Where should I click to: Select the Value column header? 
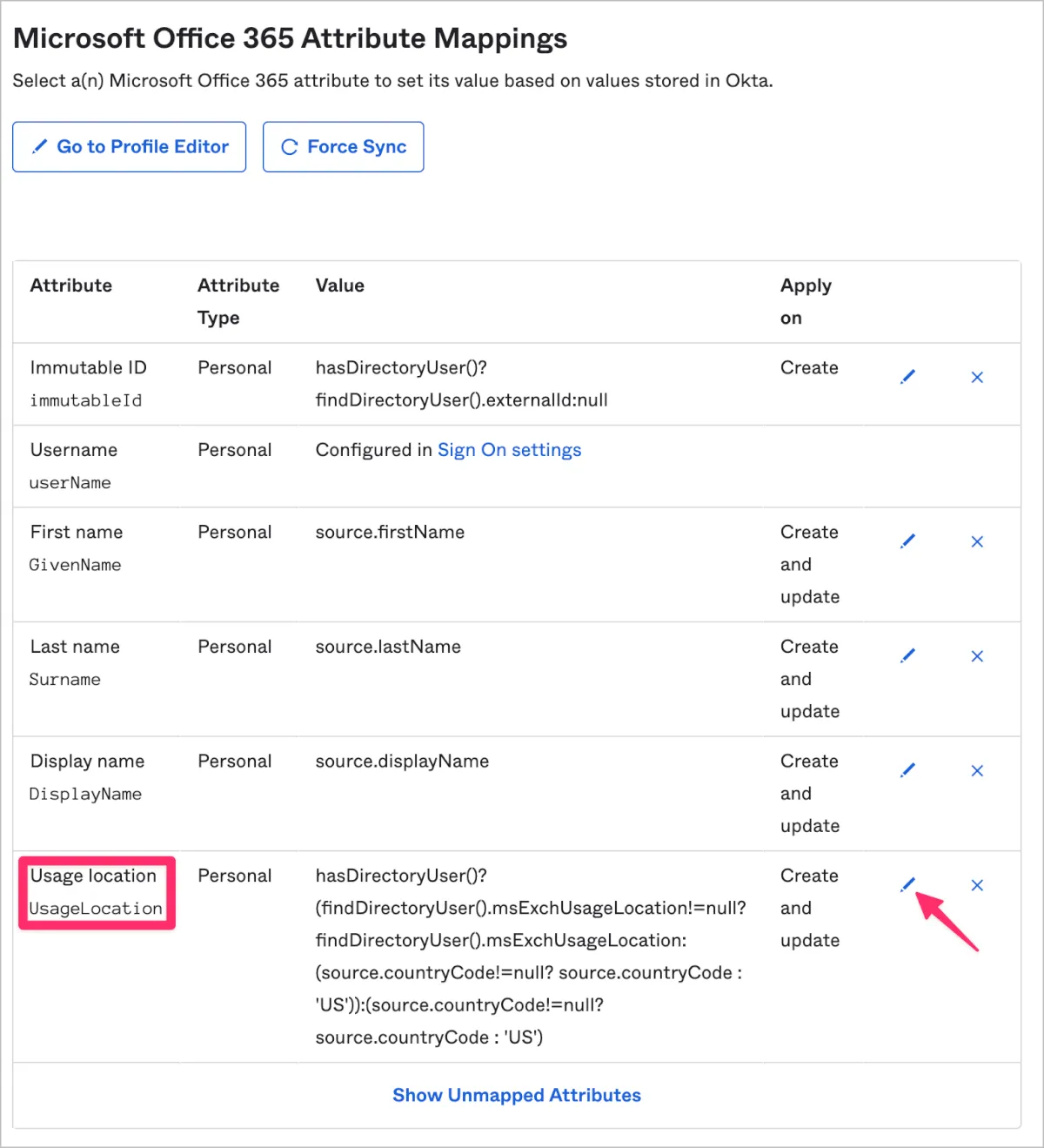point(339,285)
